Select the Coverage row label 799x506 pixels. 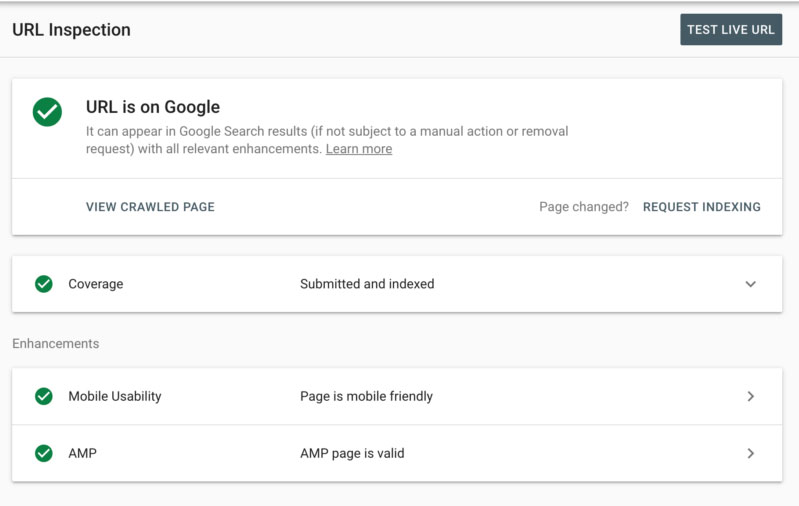[96, 284]
